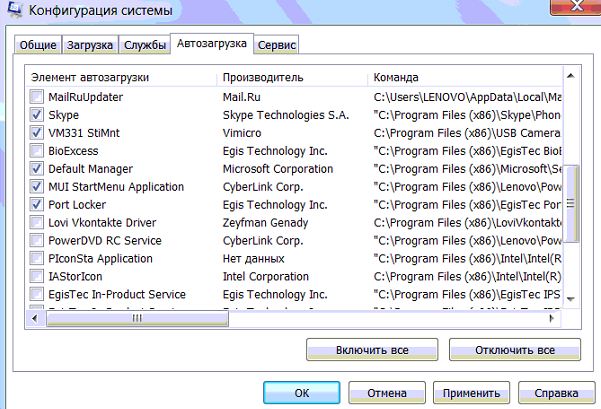Image resolution: width=601 pixels, height=409 pixels.
Task: Select the Автозагрузка tab
Action: pyautogui.click(x=212, y=43)
